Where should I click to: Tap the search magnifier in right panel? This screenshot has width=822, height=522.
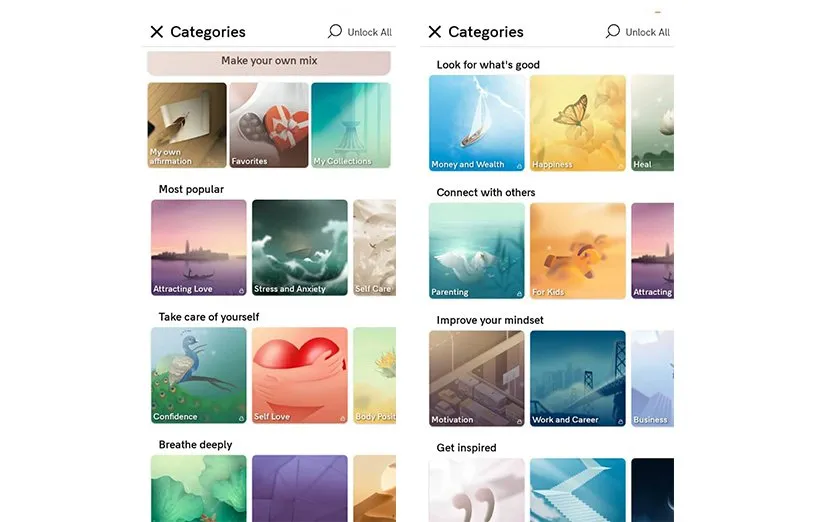[612, 31]
